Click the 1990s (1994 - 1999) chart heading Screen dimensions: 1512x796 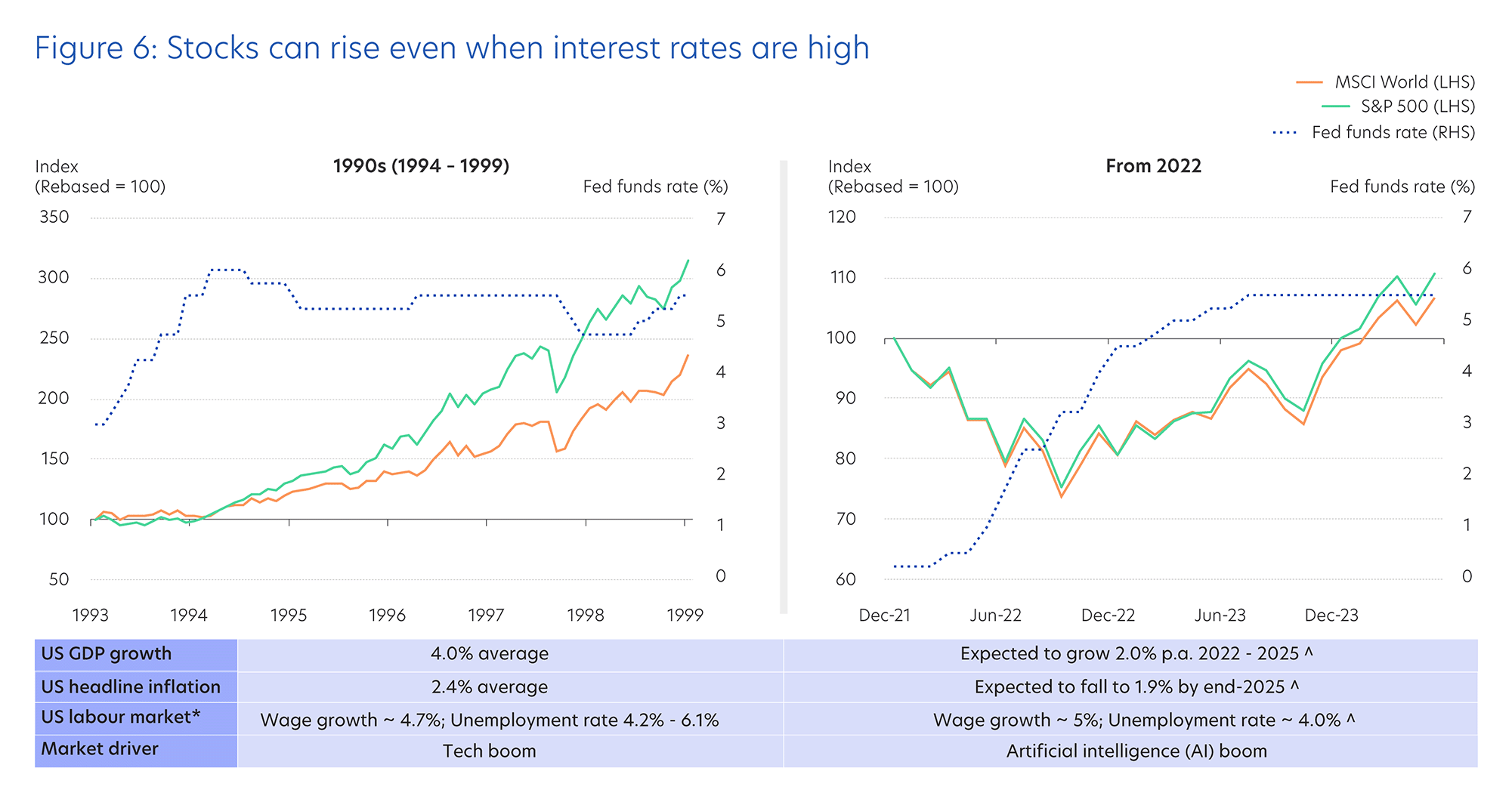(421, 166)
